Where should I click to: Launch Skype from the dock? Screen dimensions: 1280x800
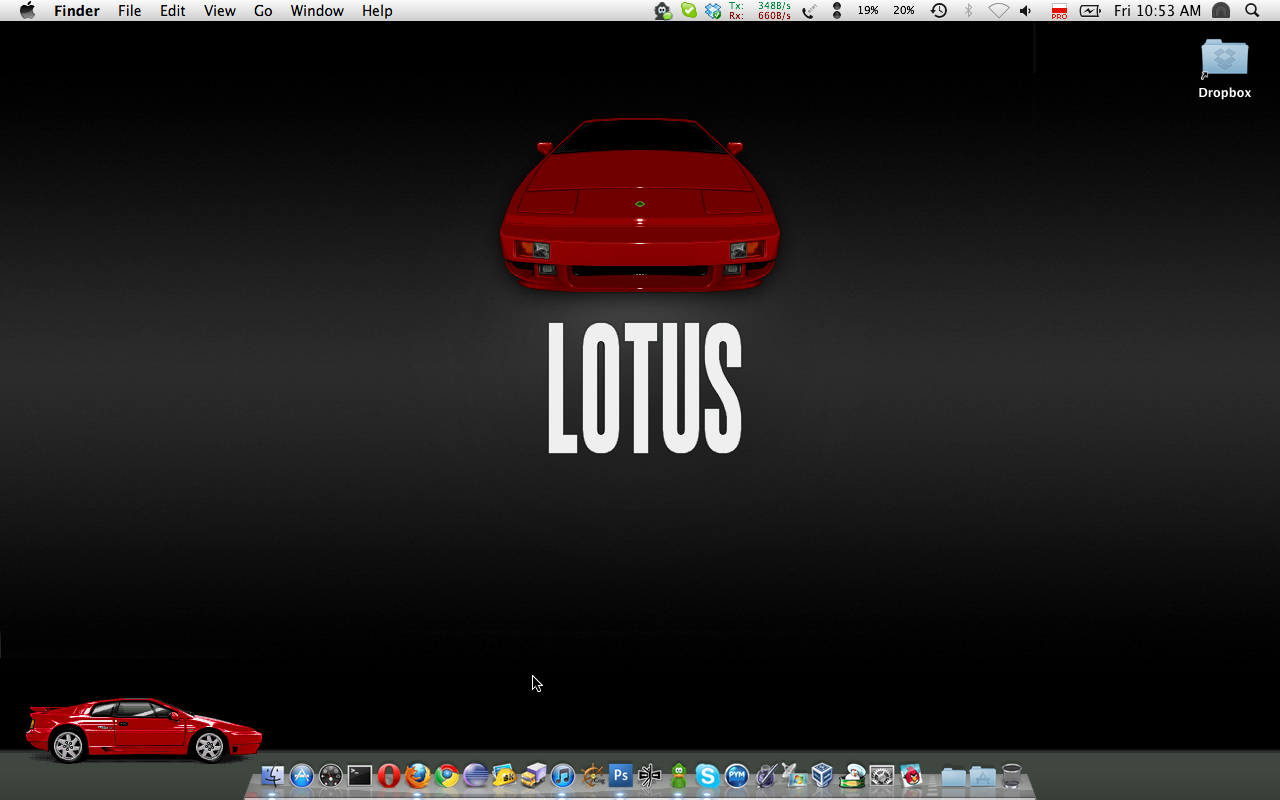(708, 776)
